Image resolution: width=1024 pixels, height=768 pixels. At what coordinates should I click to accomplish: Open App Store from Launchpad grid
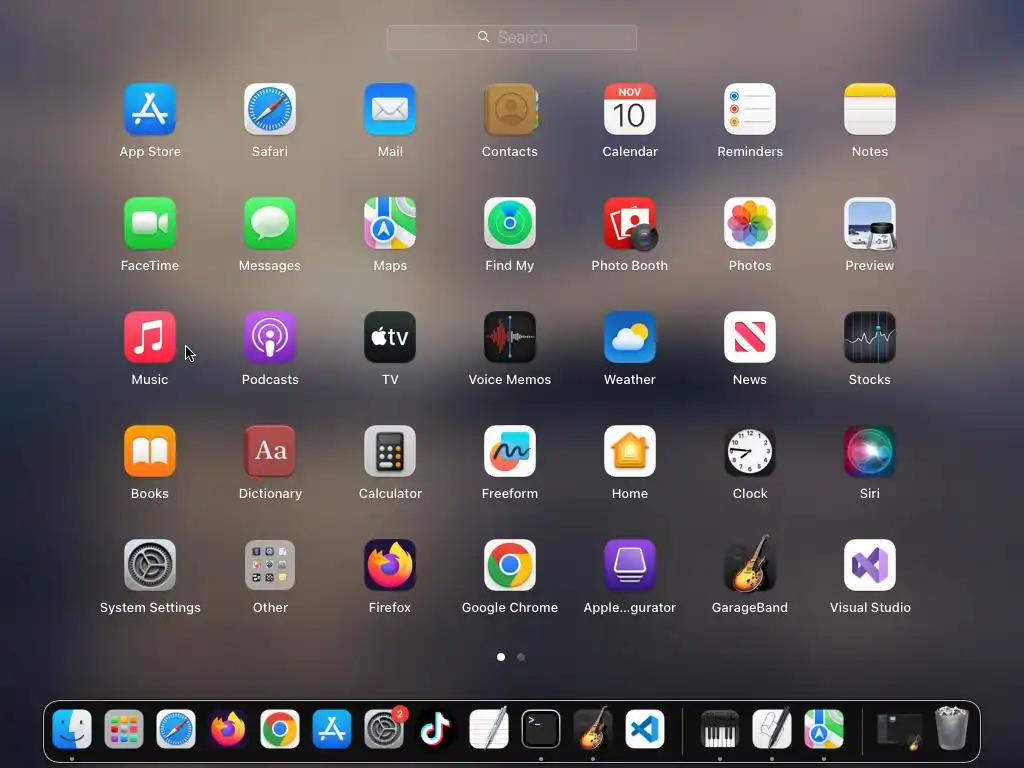click(x=150, y=109)
